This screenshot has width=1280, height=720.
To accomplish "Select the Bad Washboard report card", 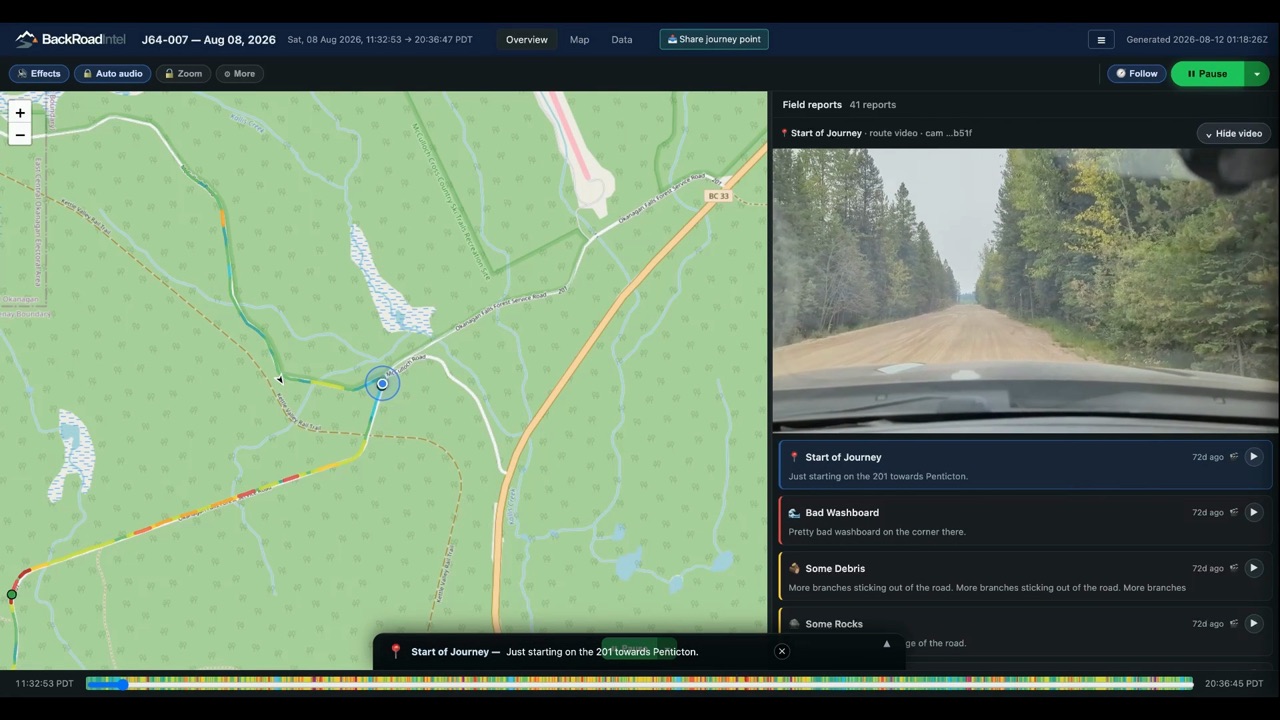I will coord(1025,521).
